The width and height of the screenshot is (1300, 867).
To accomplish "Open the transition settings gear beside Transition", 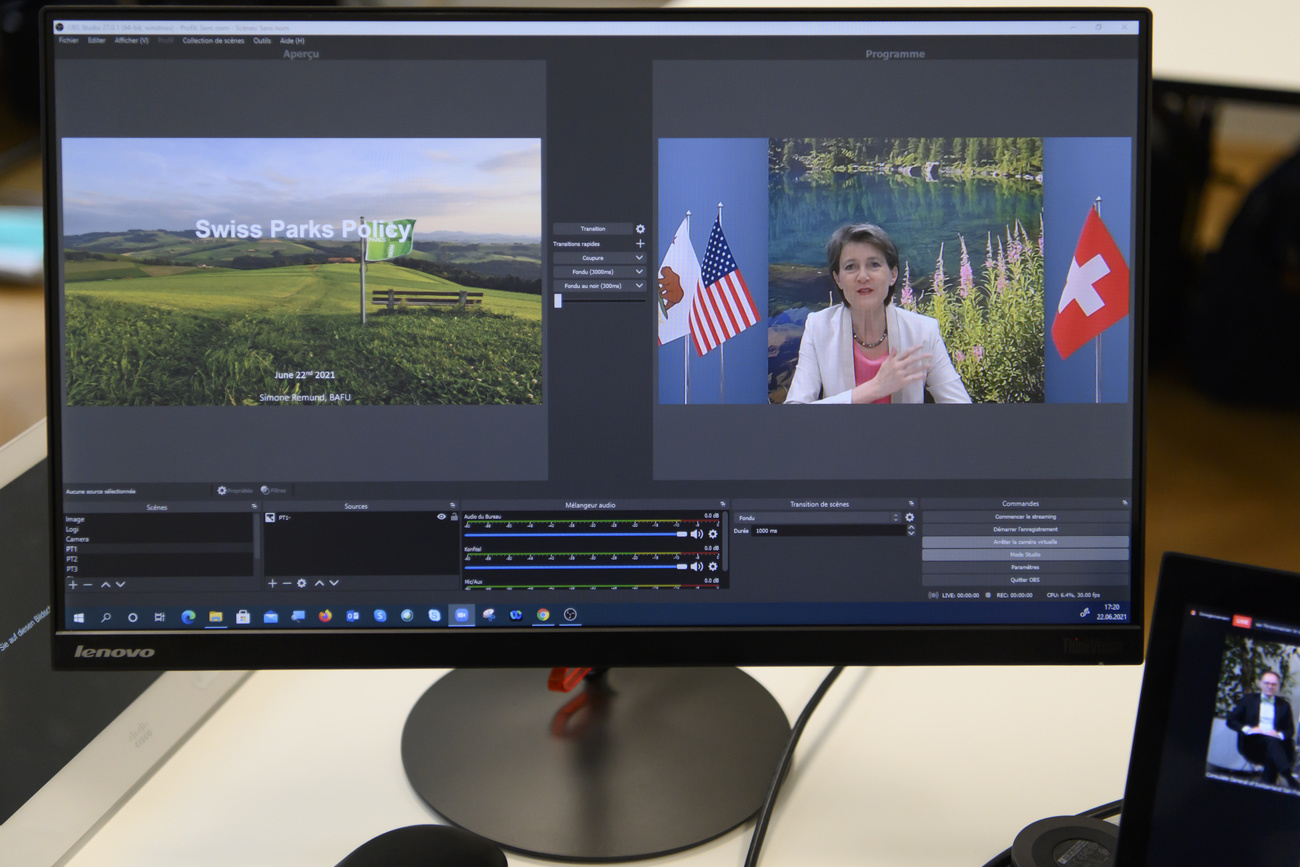I will click(x=640, y=229).
